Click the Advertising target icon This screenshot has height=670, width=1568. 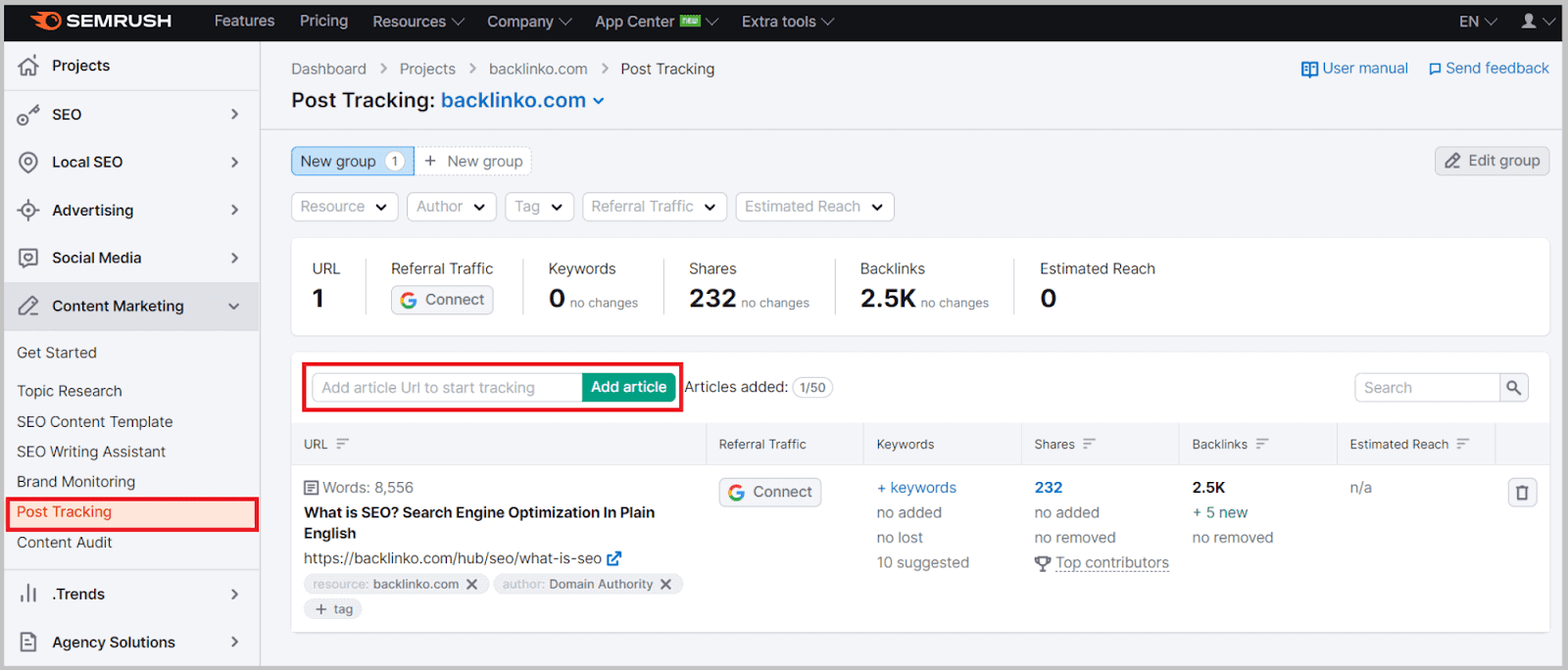(x=28, y=210)
